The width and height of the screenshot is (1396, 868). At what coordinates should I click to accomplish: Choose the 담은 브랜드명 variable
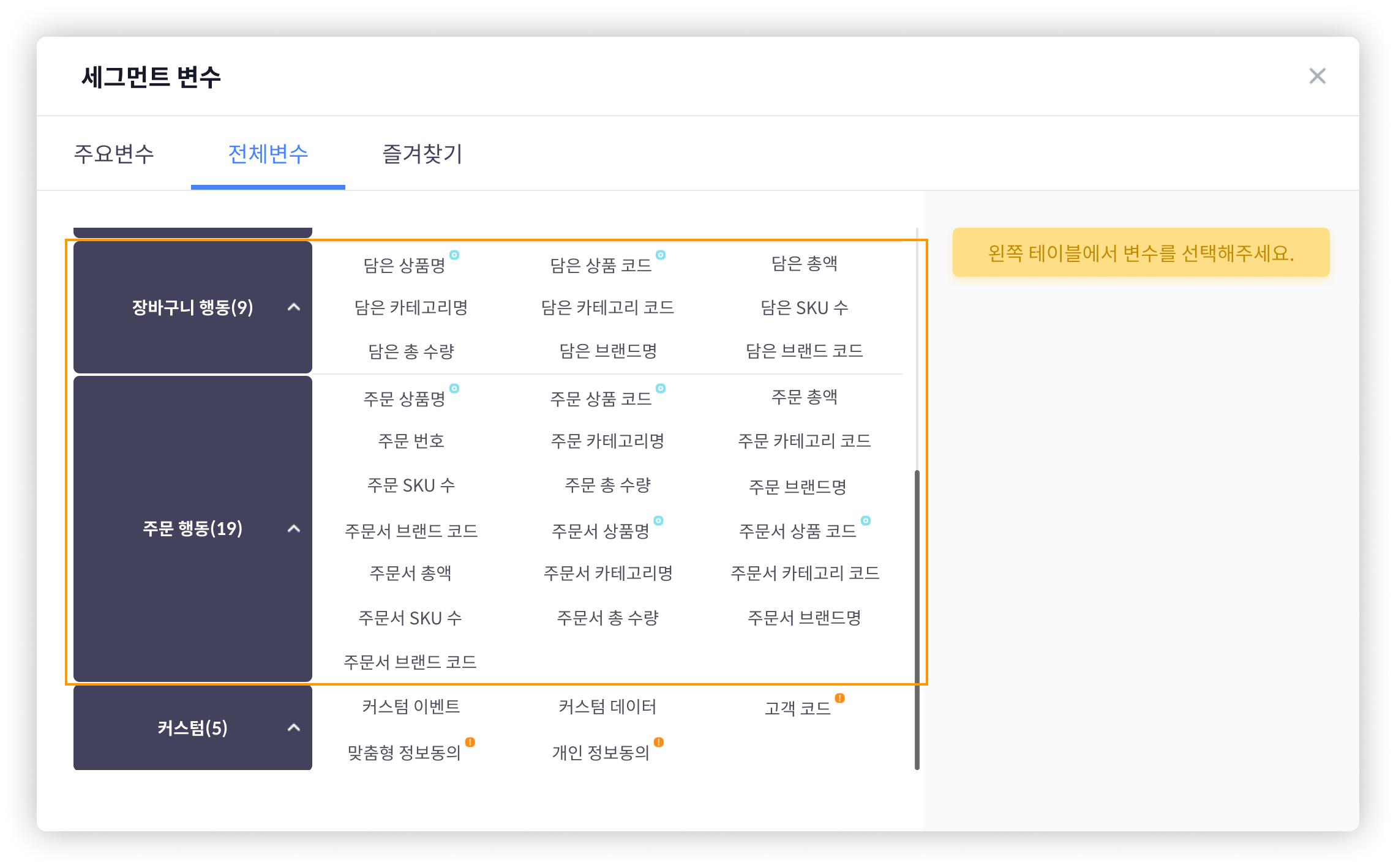[x=608, y=351]
